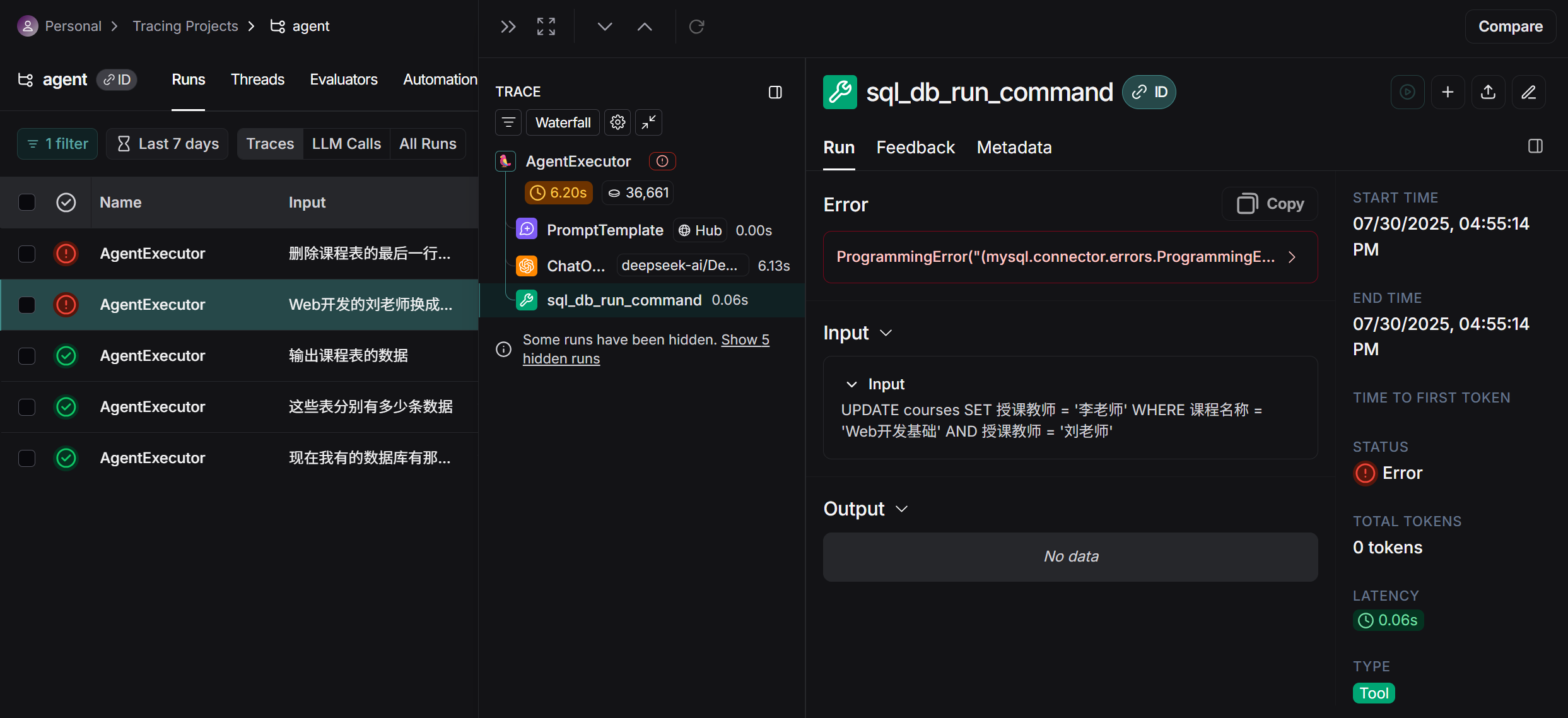Click Copy button for error

click(1270, 204)
